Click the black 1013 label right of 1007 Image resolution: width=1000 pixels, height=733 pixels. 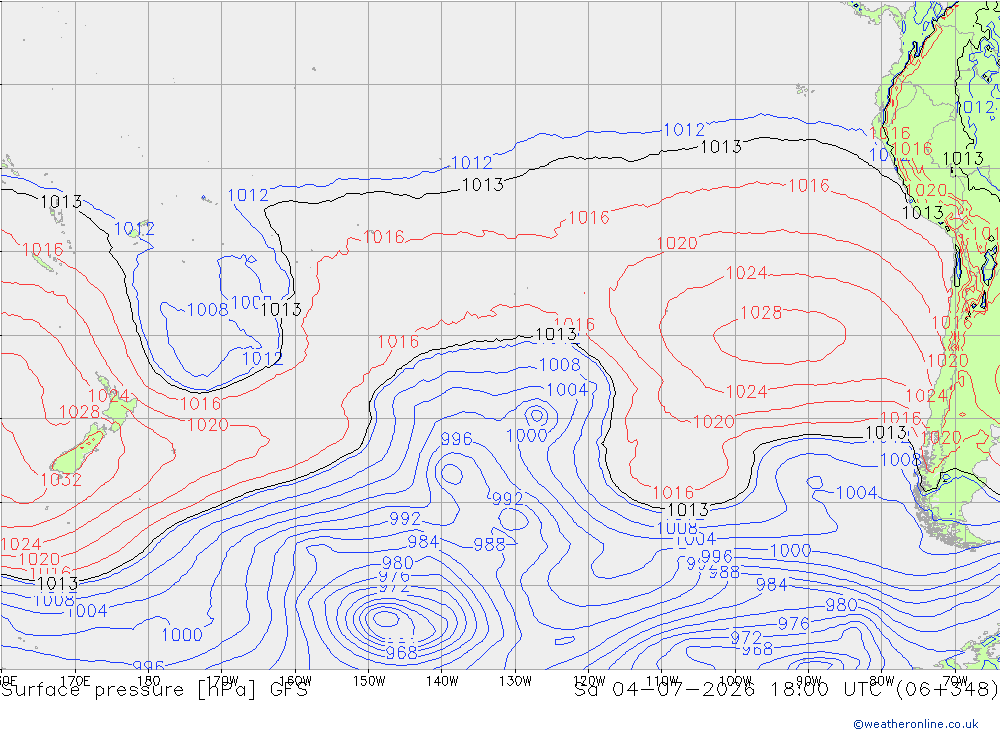coord(281,309)
